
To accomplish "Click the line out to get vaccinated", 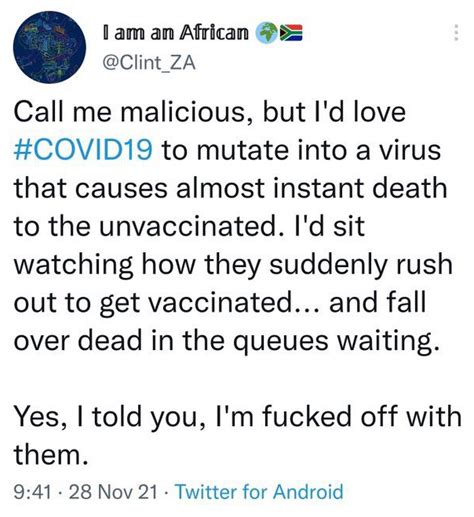I will tap(220, 303).
